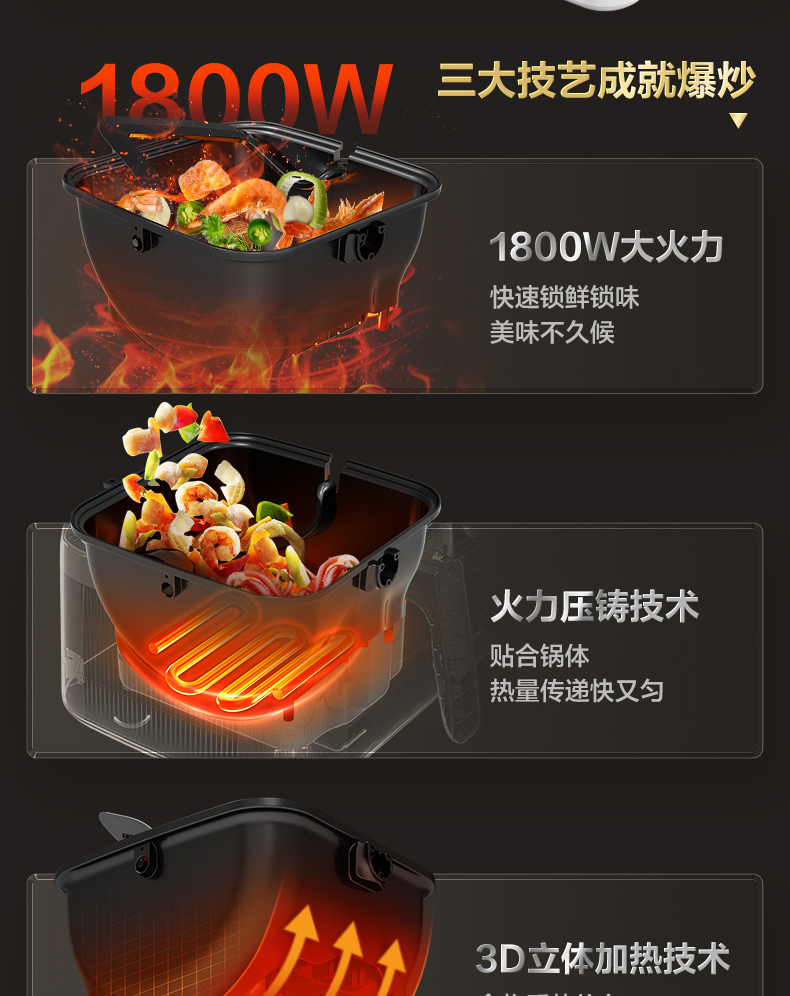
Task: Click the 快速锁鲜锁味 text line
Action: coord(565,297)
